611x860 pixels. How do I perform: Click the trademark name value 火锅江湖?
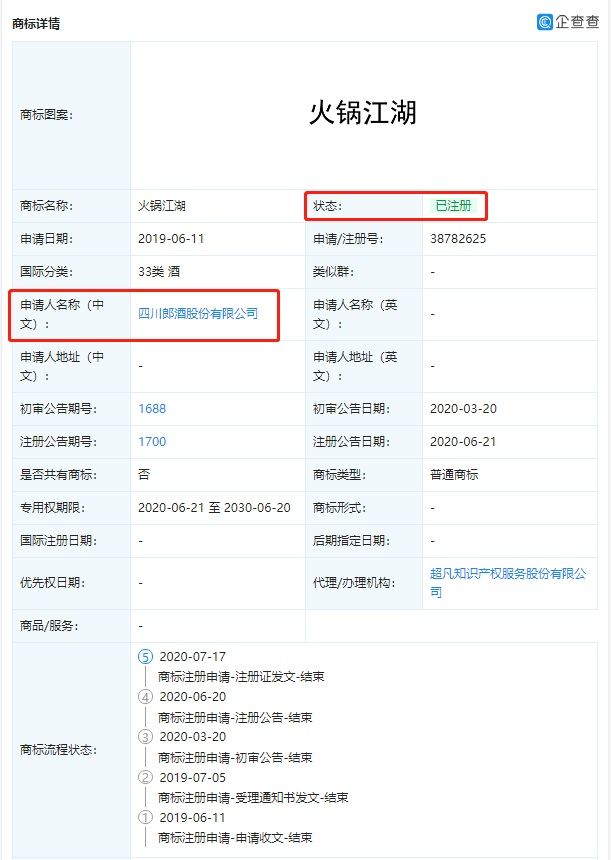pyautogui.click(x=162, y=206)
